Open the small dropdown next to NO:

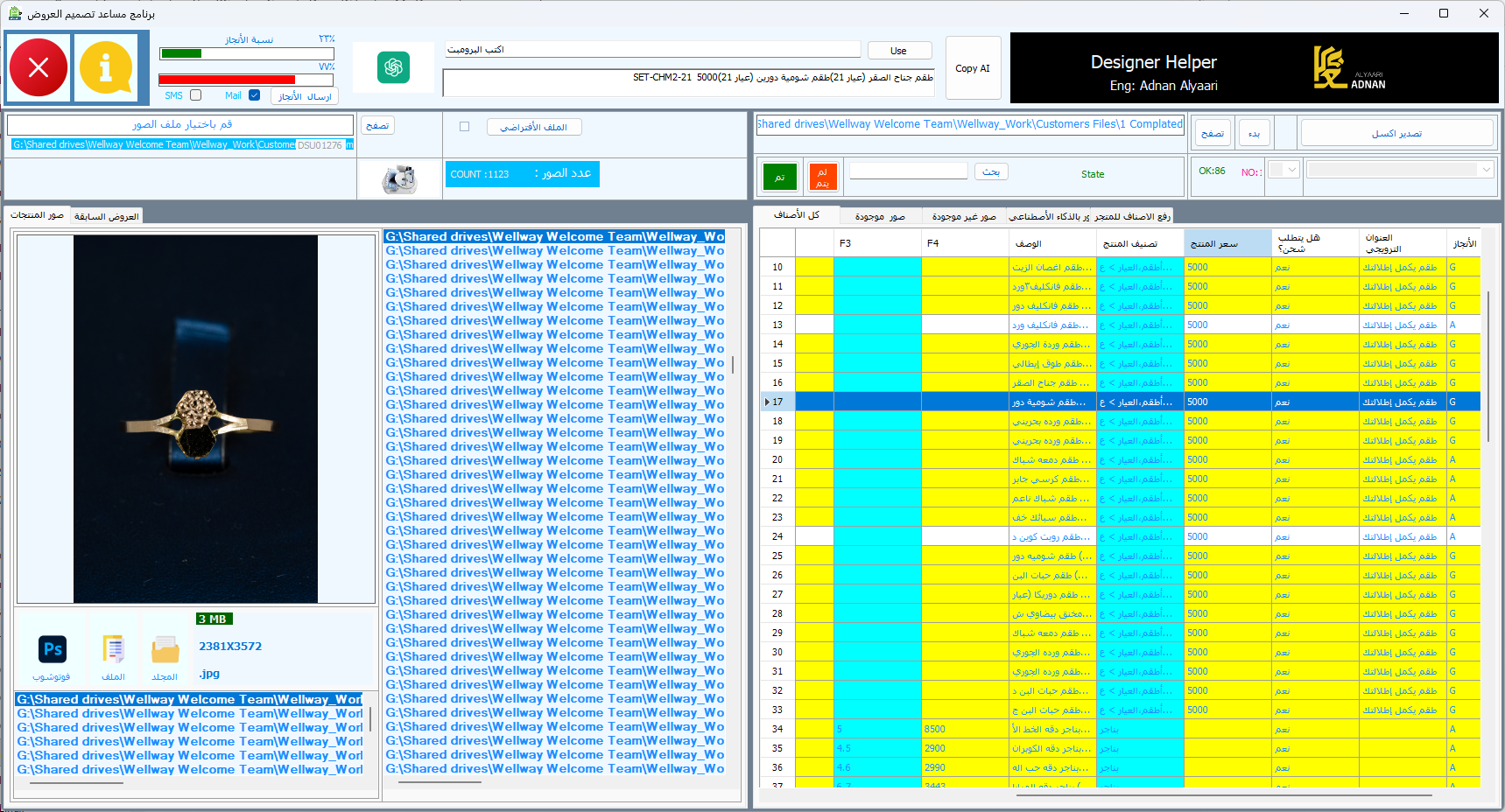click(x=1283, y=171)
